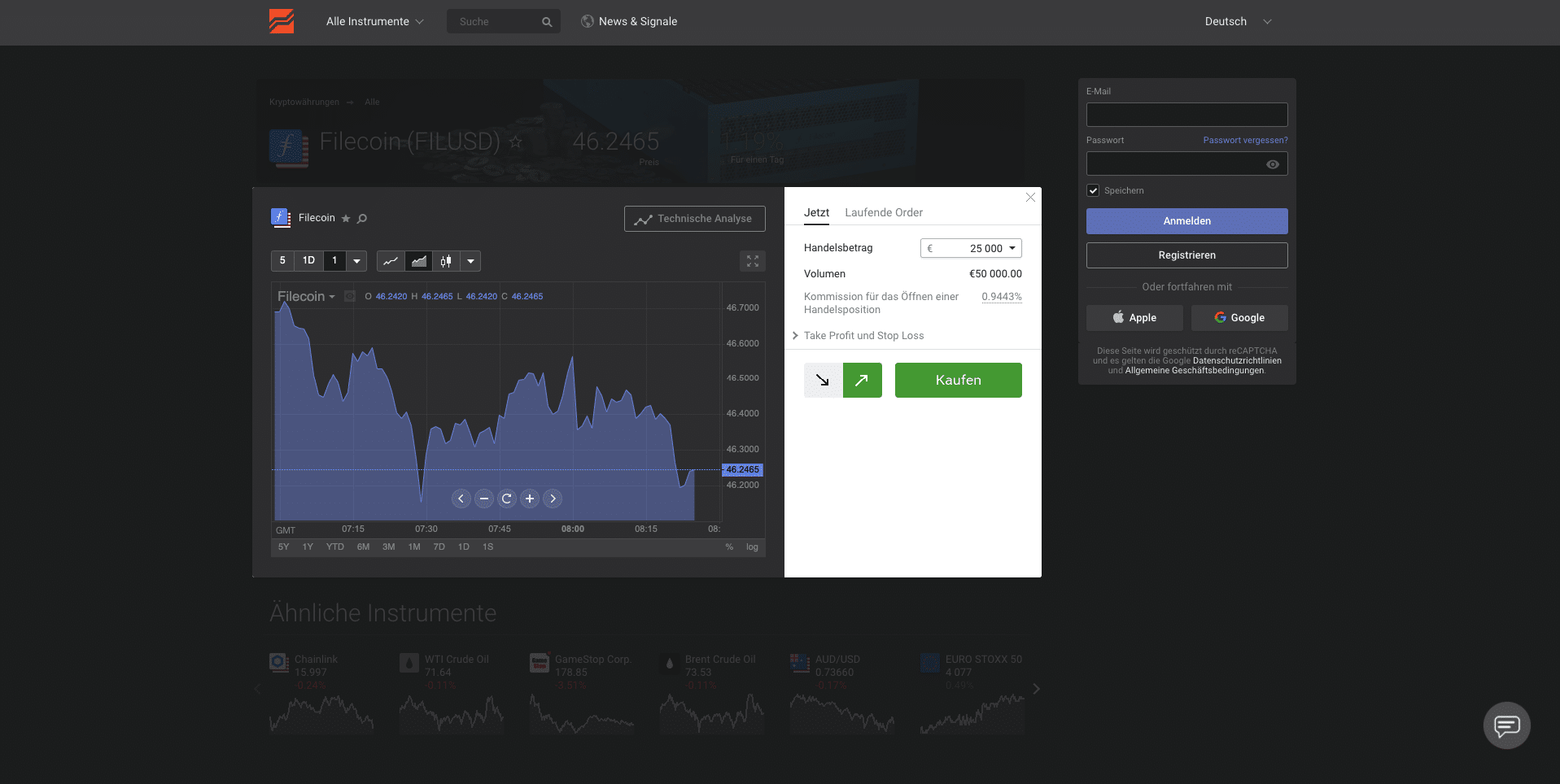Zoom in the chart with plus button
Image resolution: width=1560 pixels, height=784 pixels.
530,499
